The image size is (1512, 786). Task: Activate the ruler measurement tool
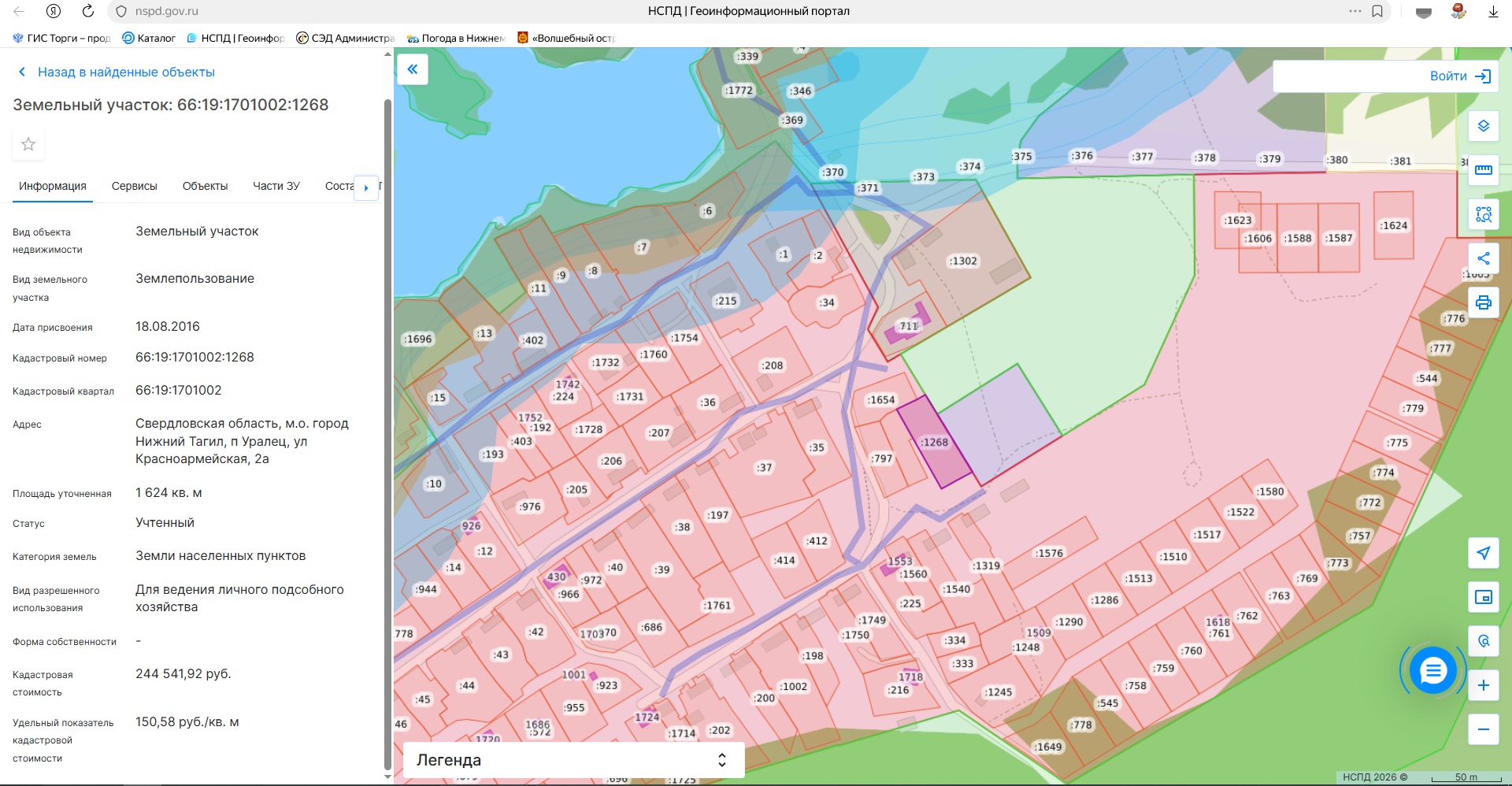pyautogui.click(x=1483, y=170)
